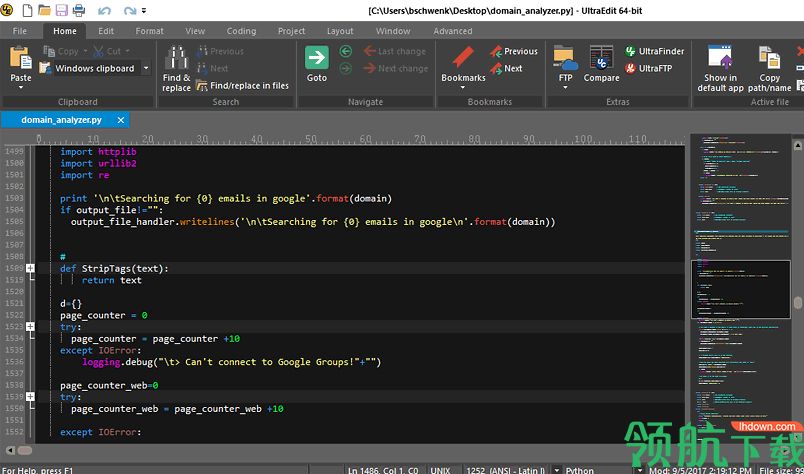Expand the StripTags function fold at line 1509
Image resolution: width=804 pixels, height=474 pixels.
click(x=30, y=268)
